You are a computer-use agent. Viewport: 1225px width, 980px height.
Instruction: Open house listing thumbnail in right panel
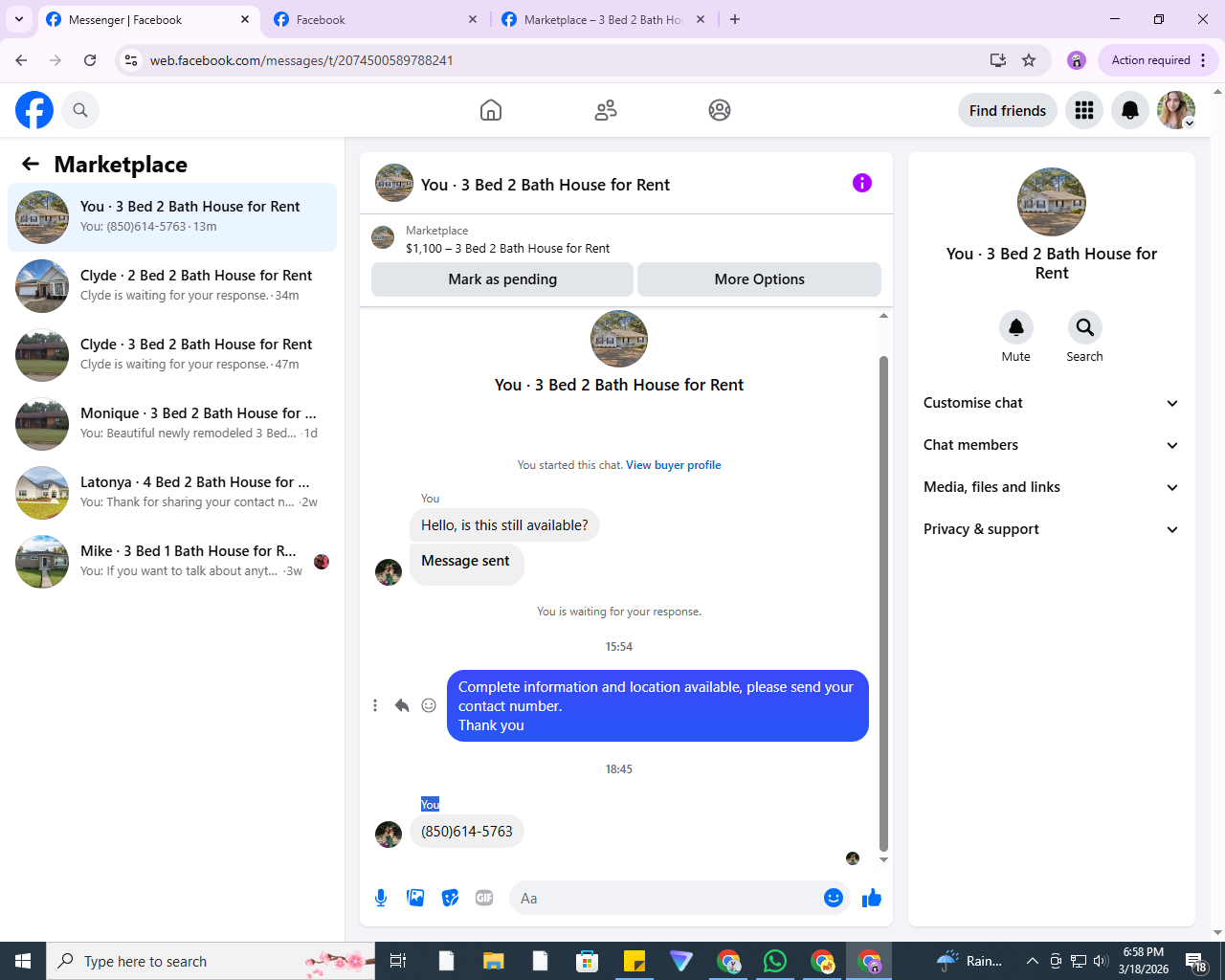1052,202
